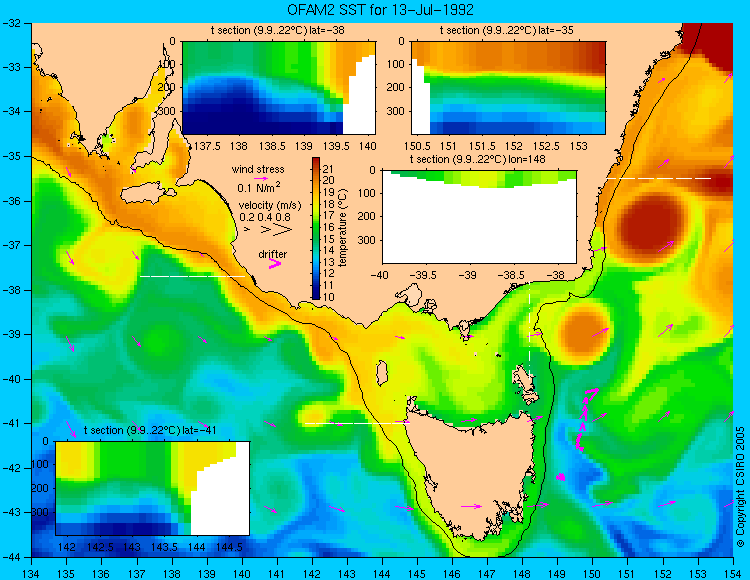Click the '0.1 N/m²' legend value
This screenshot has height=580, width=750.
(x=259, y=187)
